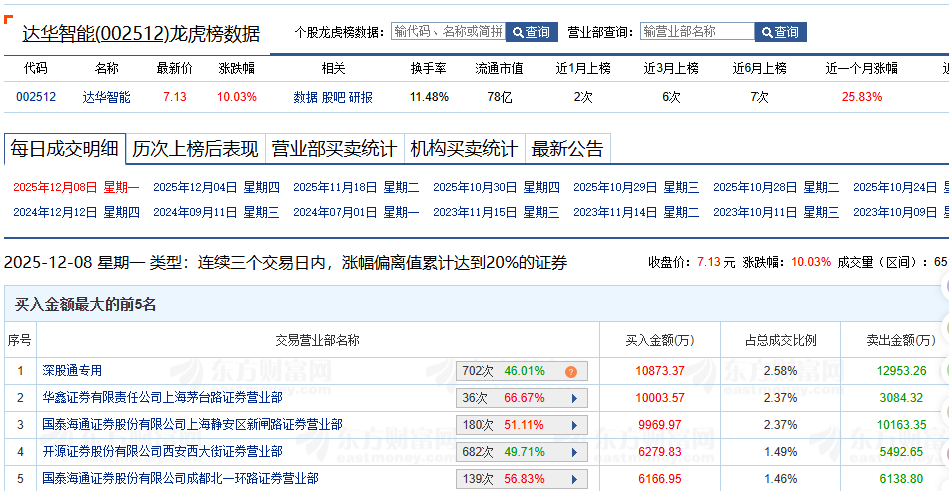Open the 达华智能(002512)龙虎榜数据 title link

(140, 34)
